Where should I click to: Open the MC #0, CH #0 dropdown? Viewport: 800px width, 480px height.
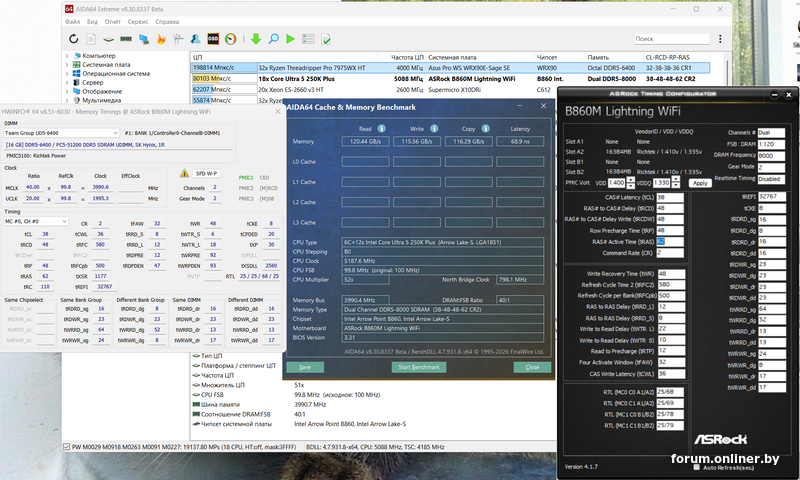pyautogui.click(x=36, y=221)
